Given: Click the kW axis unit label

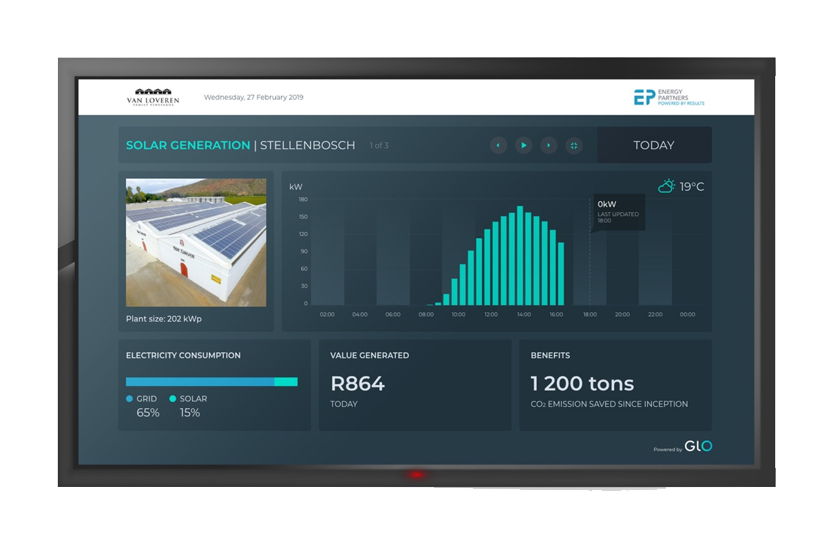Looking at the screenshot, I should click(296, 187).
